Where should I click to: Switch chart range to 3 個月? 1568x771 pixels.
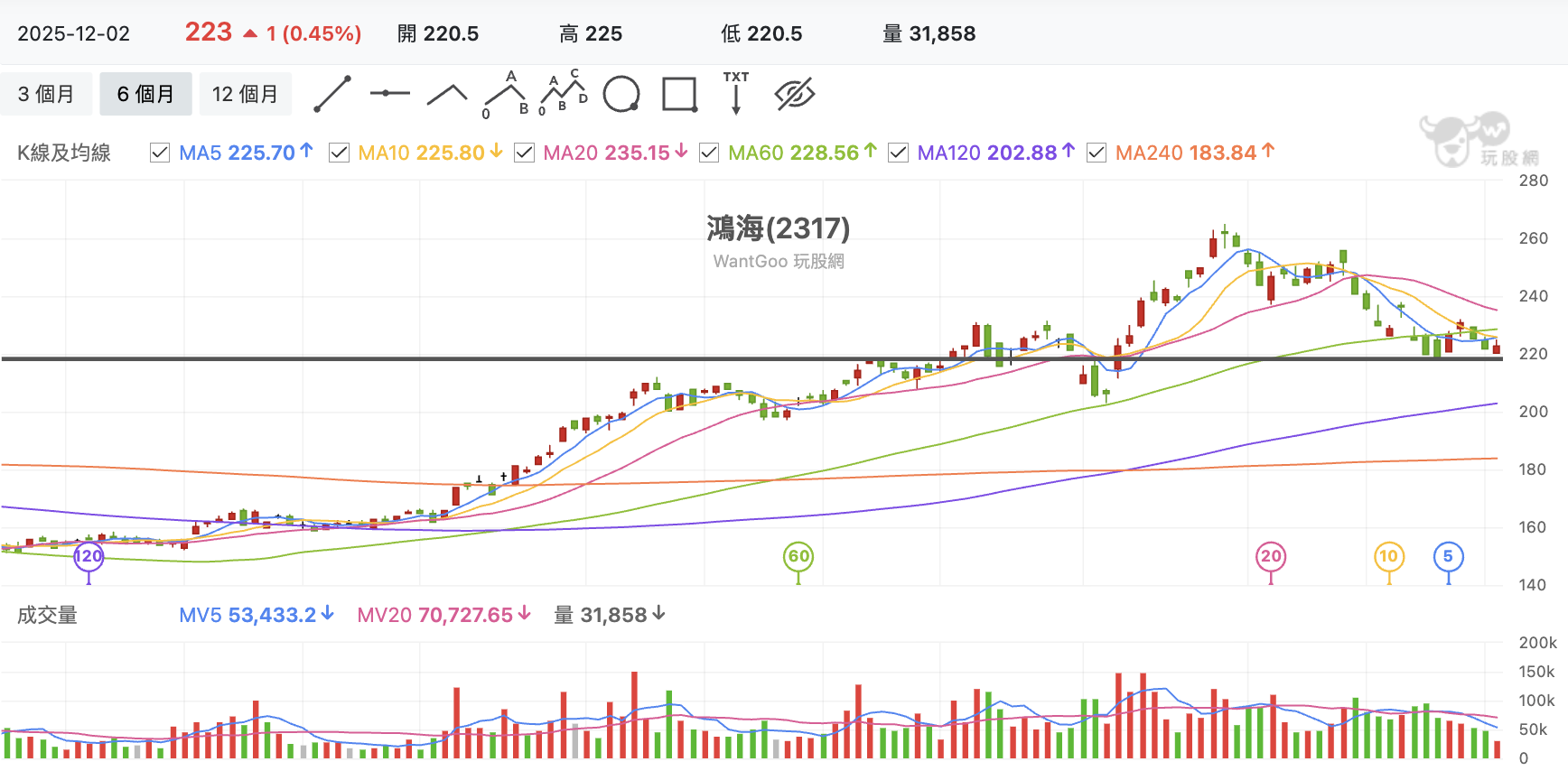point(46,94)
